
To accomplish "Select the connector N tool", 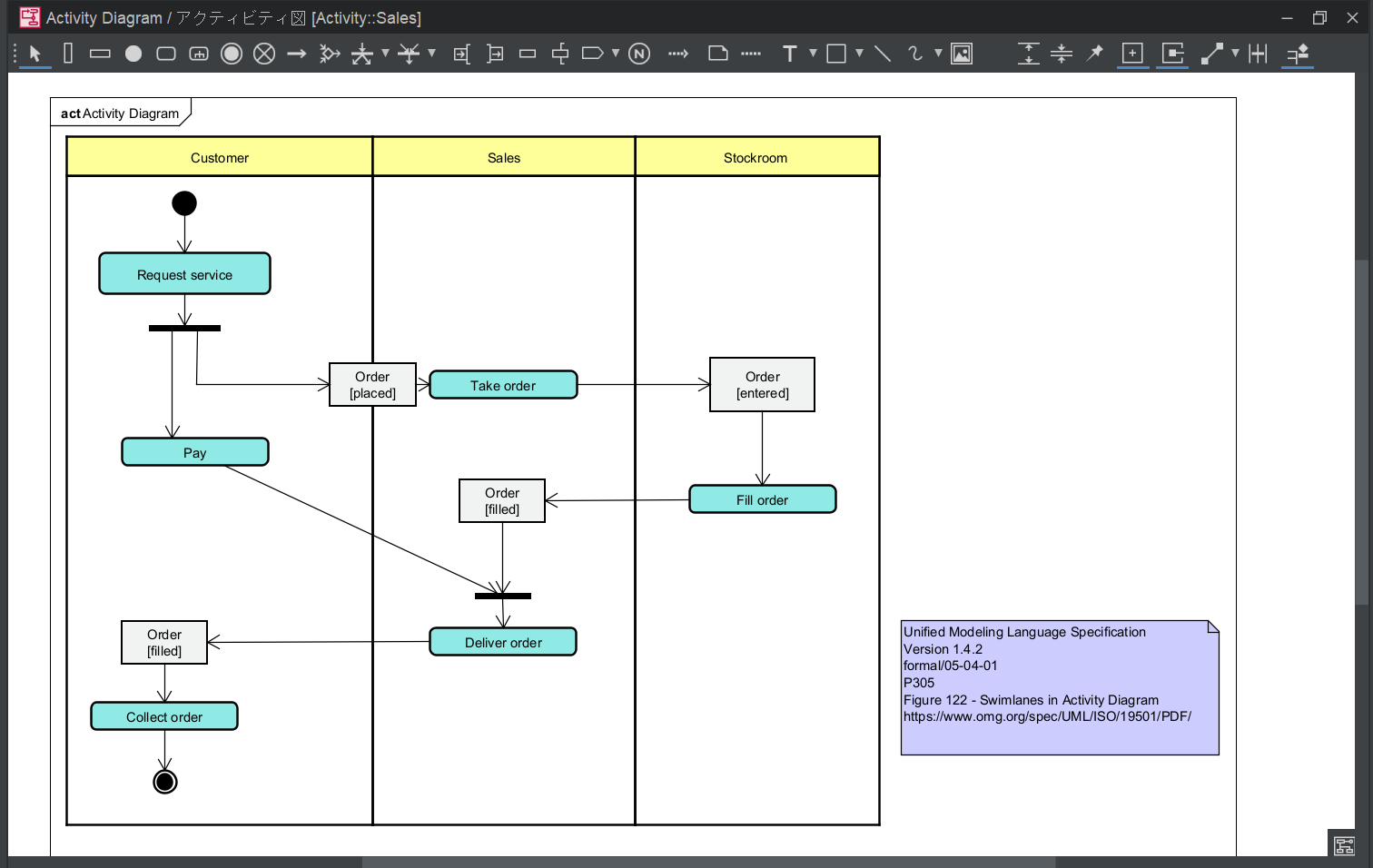I will pos(639,54).
